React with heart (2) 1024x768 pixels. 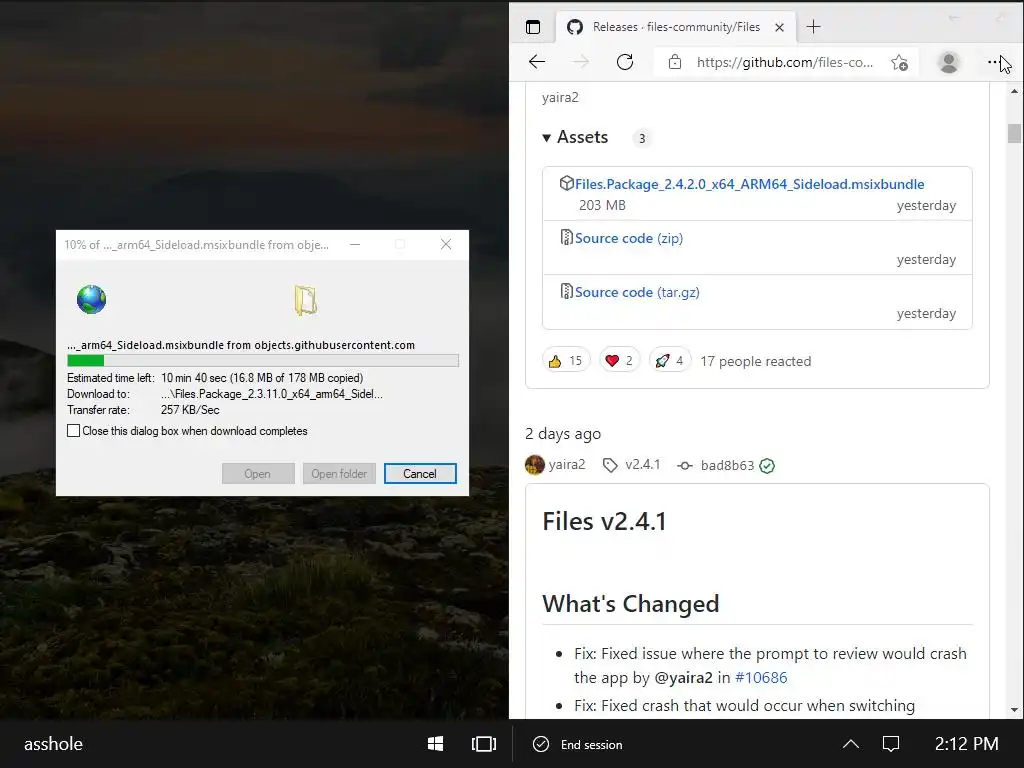619,360
